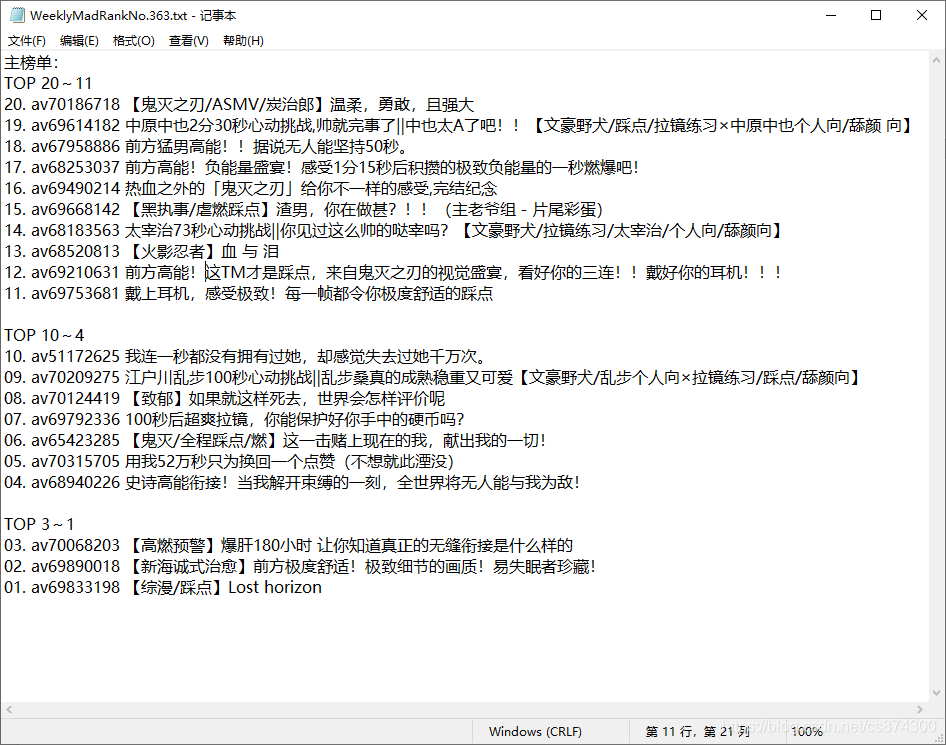This screenshot has height=745, width=946.
Task: Click the av68940226 line
Action: (292, 483)
